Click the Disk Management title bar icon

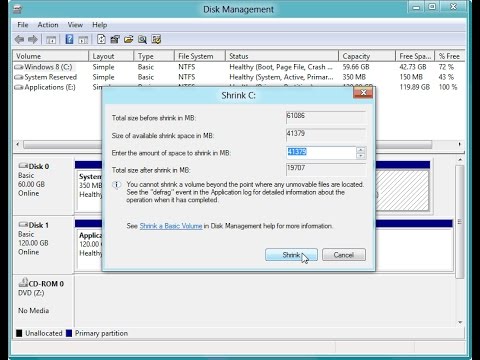(x=17, y=9)
